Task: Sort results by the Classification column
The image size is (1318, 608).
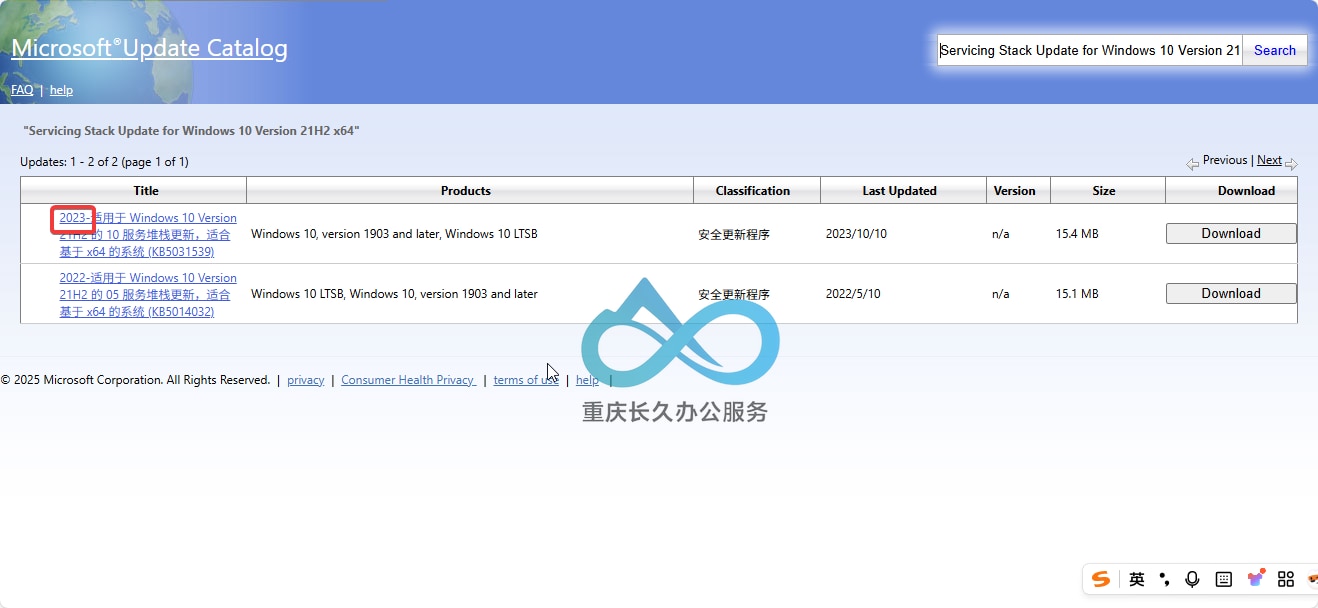Action: (x=753, y=191)
